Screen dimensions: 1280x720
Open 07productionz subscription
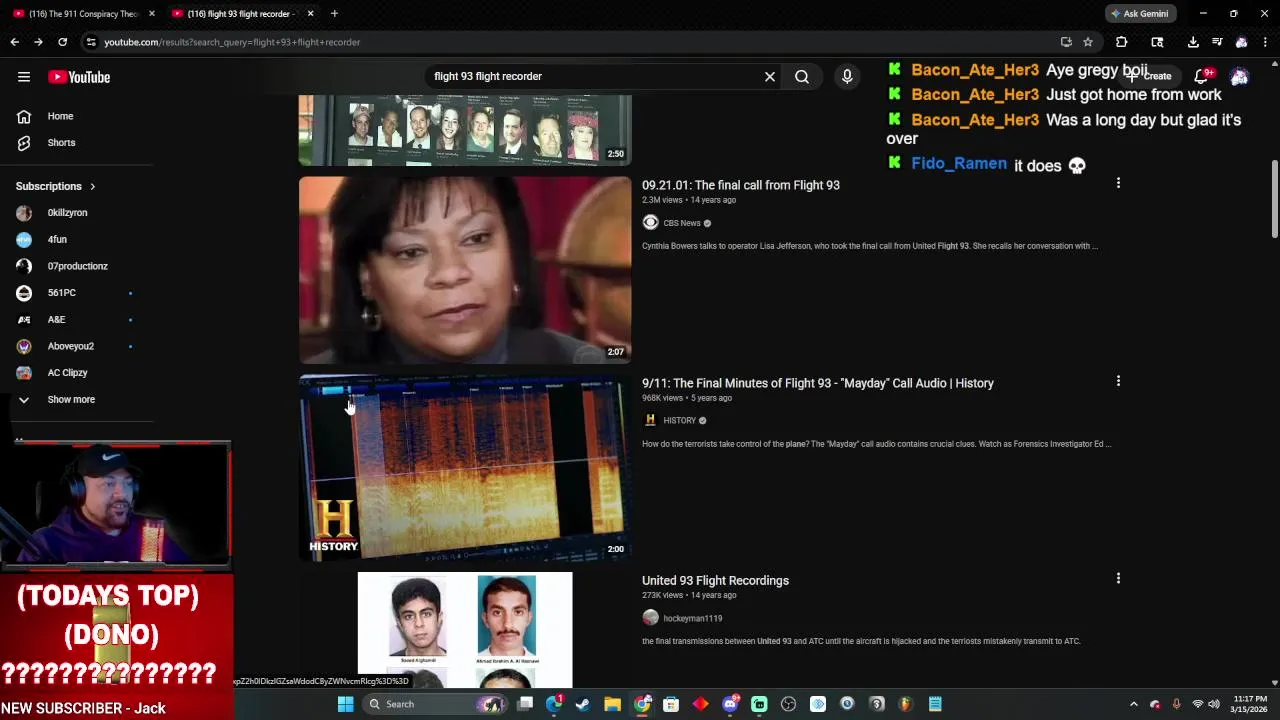(x=76, y=266)
